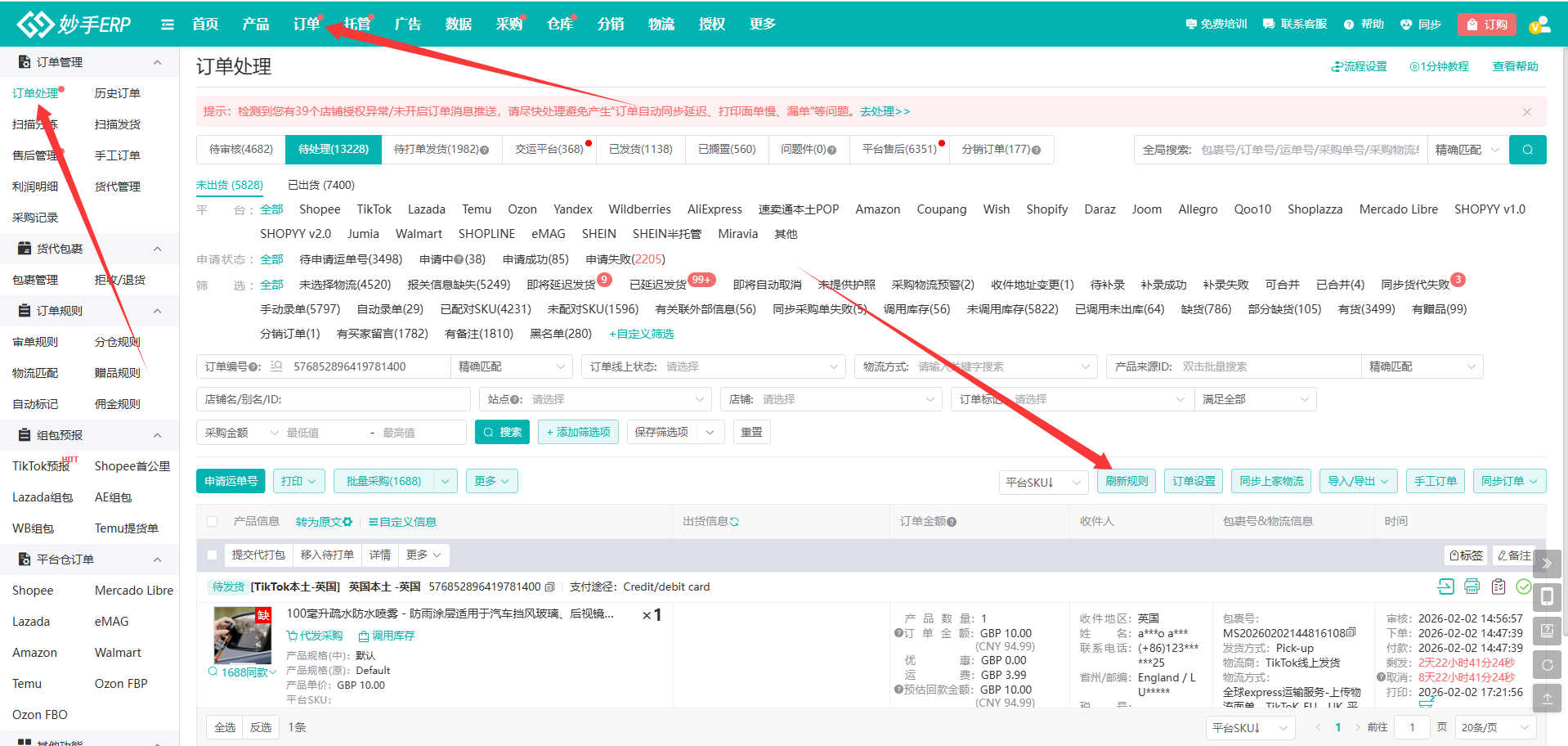Check the order row checkbox beside 提交代打包

(x=213, y=555)
